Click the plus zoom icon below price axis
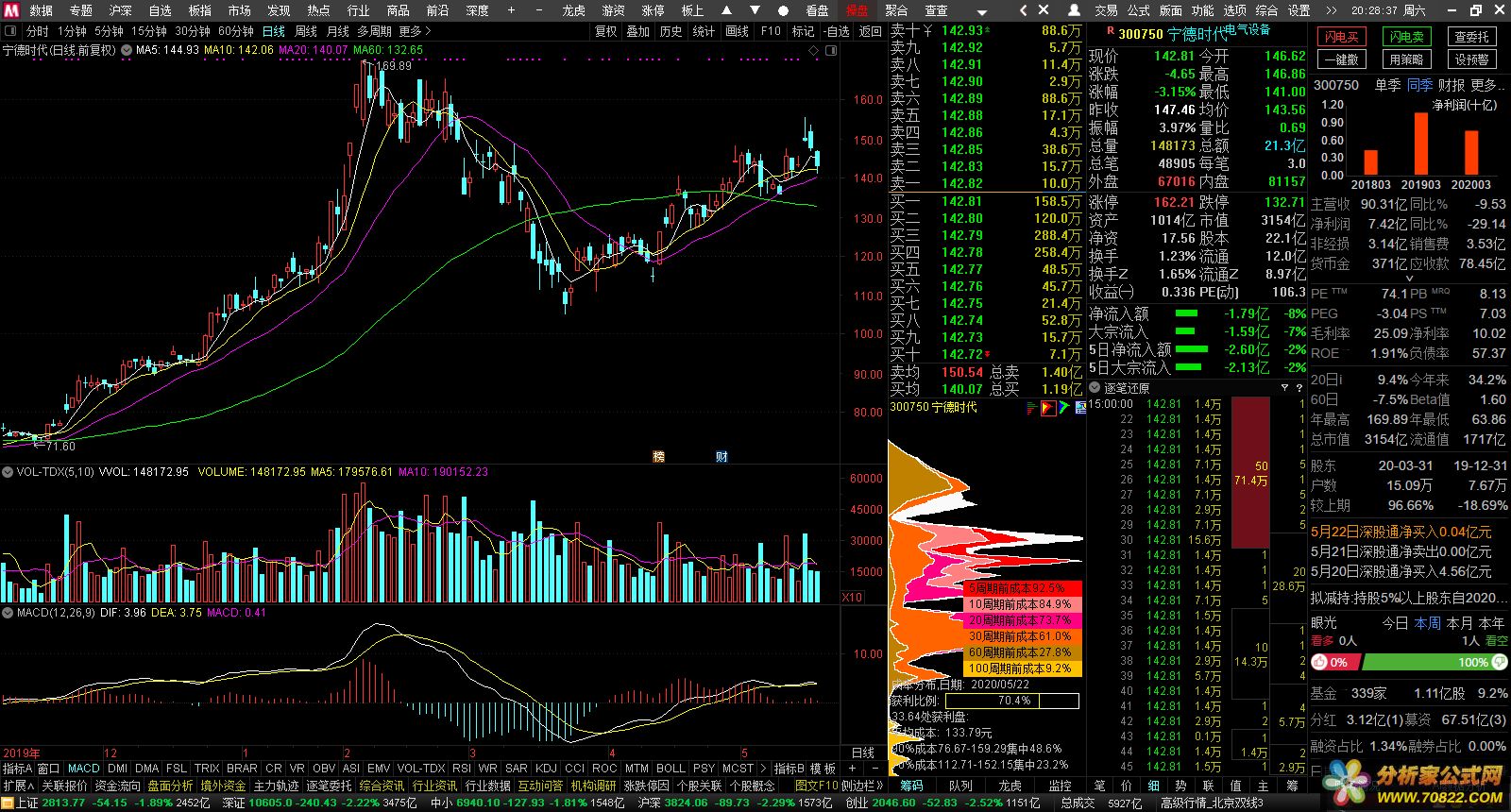 (x=851, y=768)
